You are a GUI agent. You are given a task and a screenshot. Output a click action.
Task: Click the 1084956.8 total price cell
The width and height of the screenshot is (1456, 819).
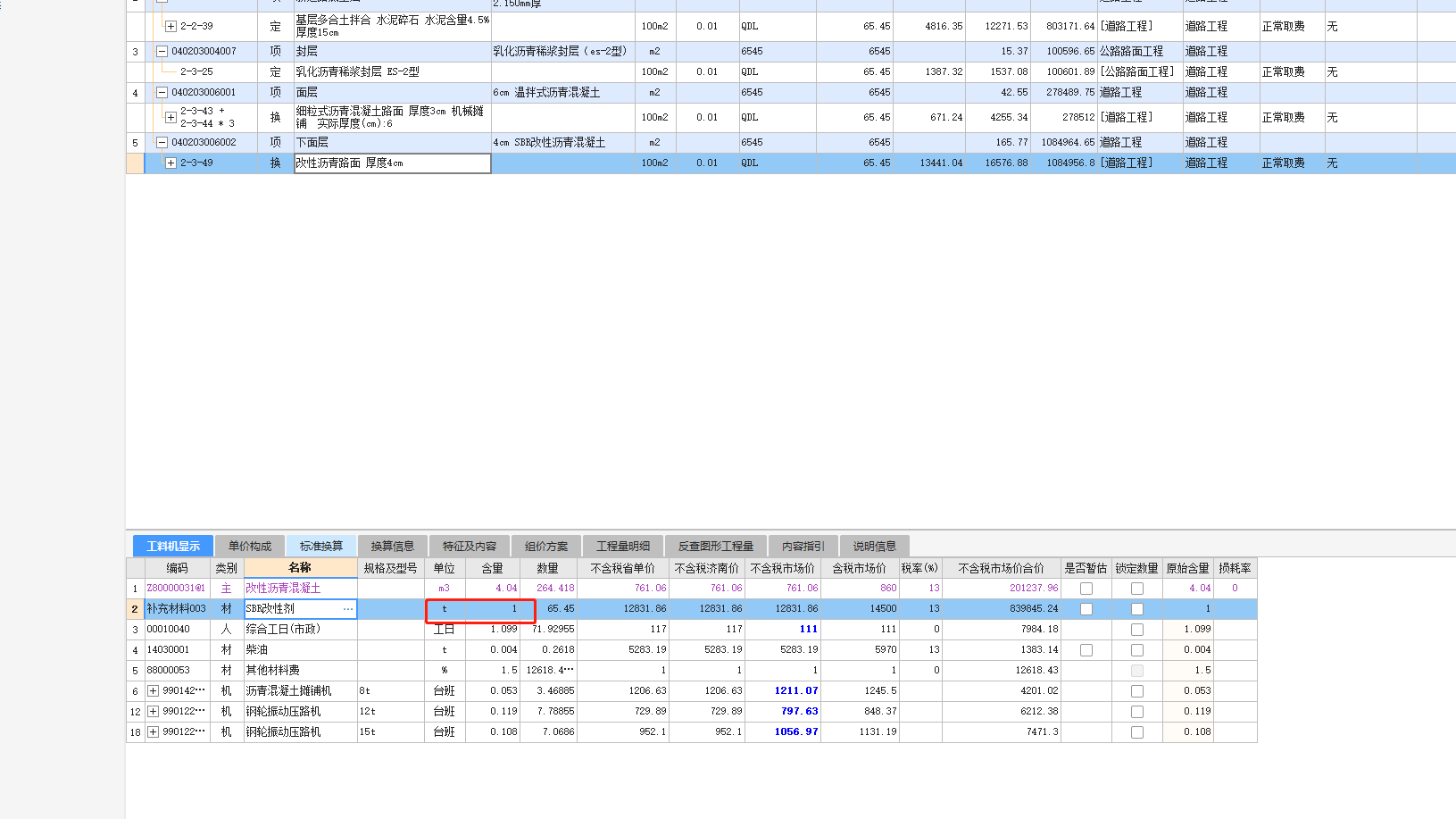coord(1064,163)
